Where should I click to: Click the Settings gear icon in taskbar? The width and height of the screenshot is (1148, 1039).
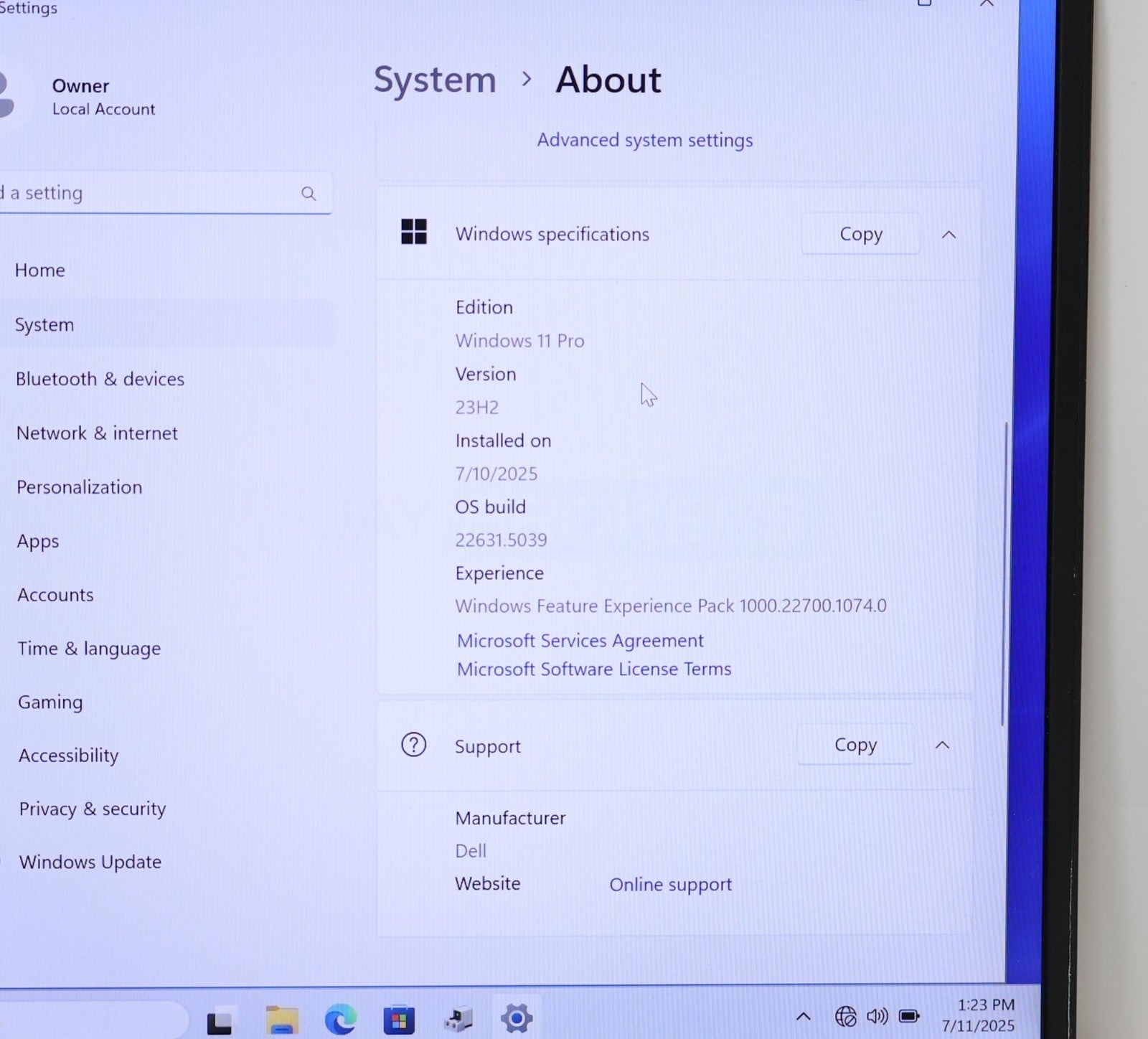[517, 1017]
